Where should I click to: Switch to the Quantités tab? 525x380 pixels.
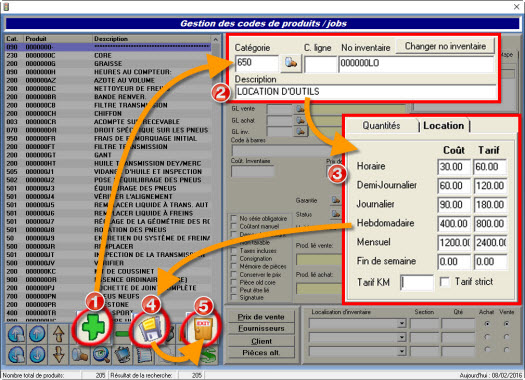tap(381, 126)
